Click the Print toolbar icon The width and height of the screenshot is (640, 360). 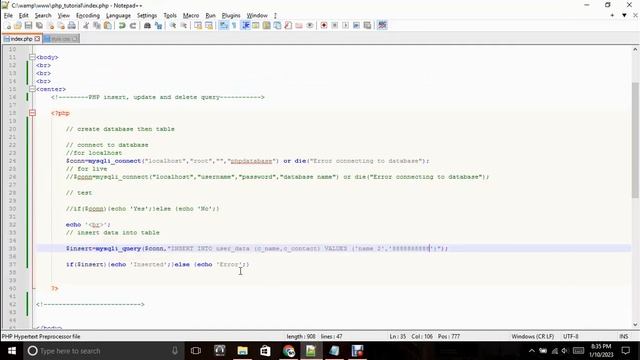72,26
